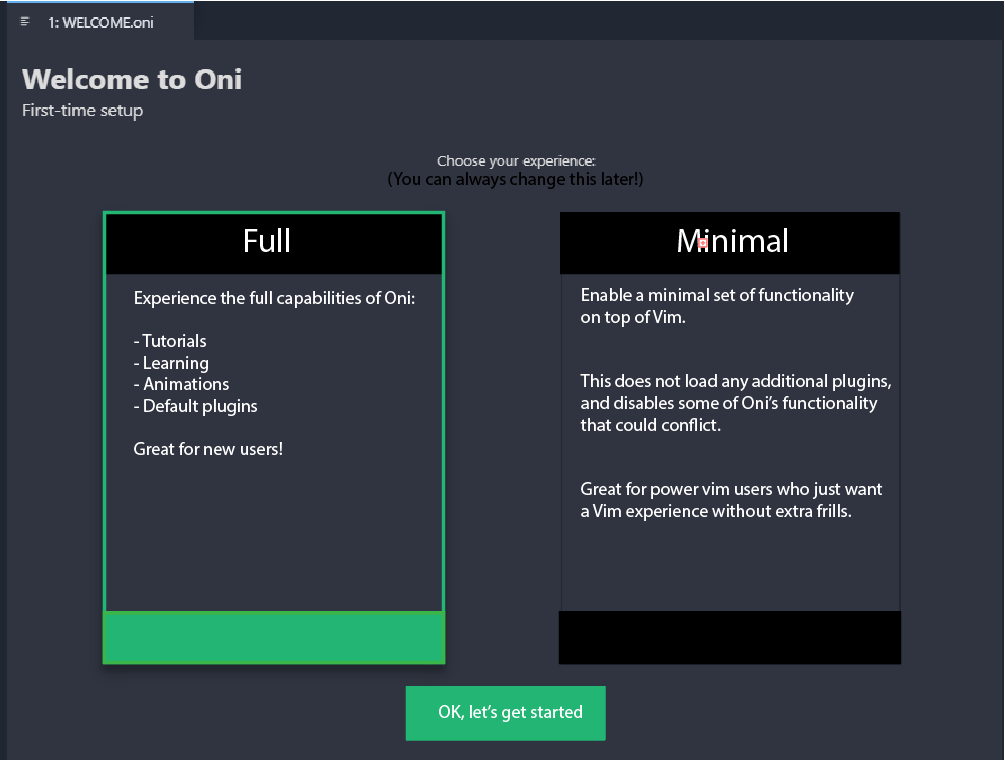Click the Minimal card title header
This screenshot has height=763, width=1005.
(729, 241)
